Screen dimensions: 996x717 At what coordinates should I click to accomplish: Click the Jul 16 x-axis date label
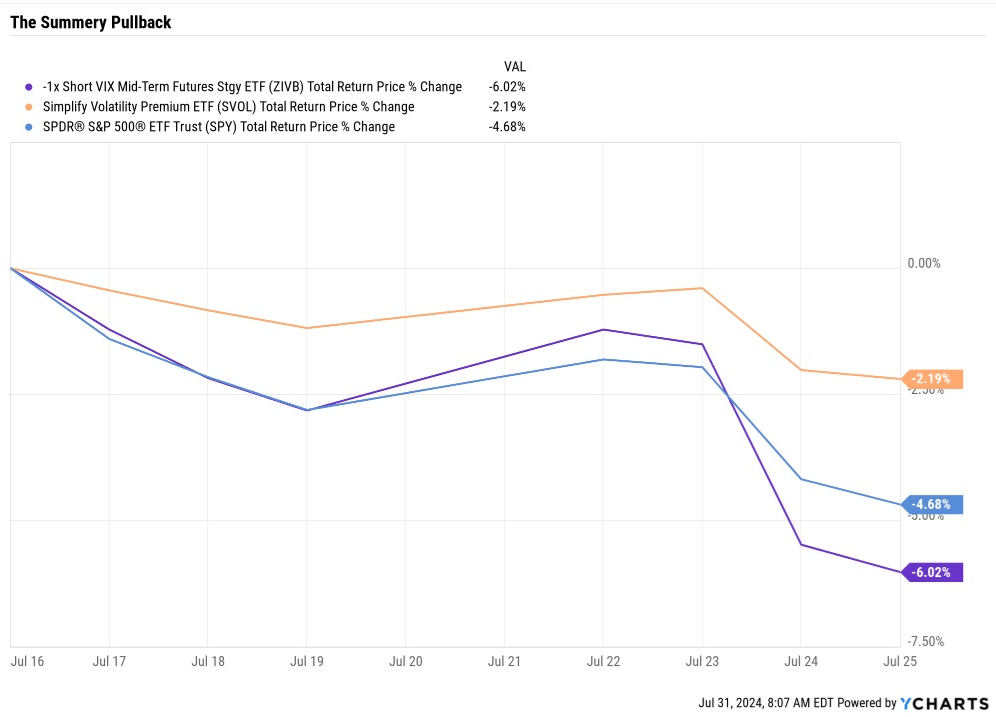coord(26,660)
